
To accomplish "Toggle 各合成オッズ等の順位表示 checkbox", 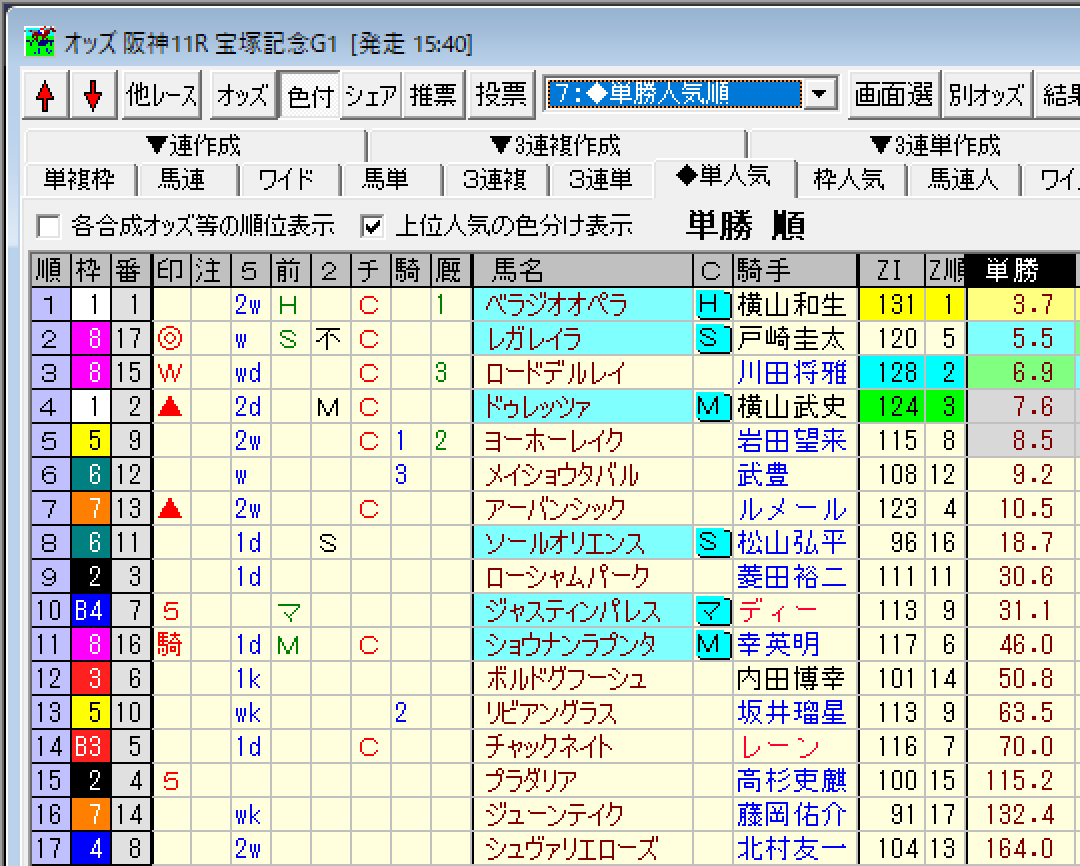I will [48, 226].
